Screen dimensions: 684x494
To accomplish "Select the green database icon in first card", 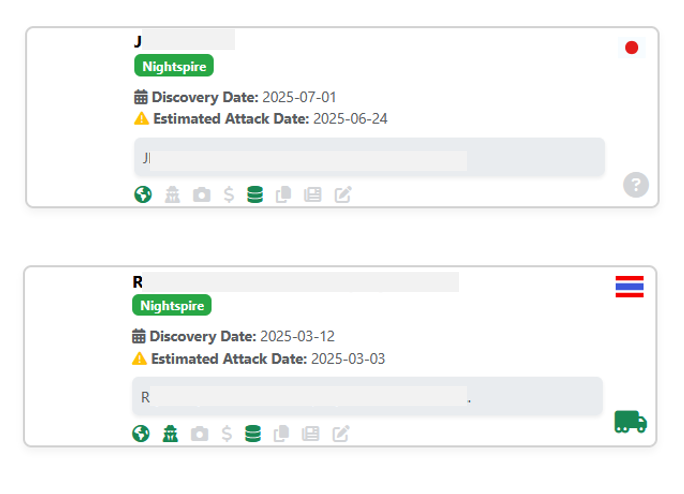I will [255, 195].
